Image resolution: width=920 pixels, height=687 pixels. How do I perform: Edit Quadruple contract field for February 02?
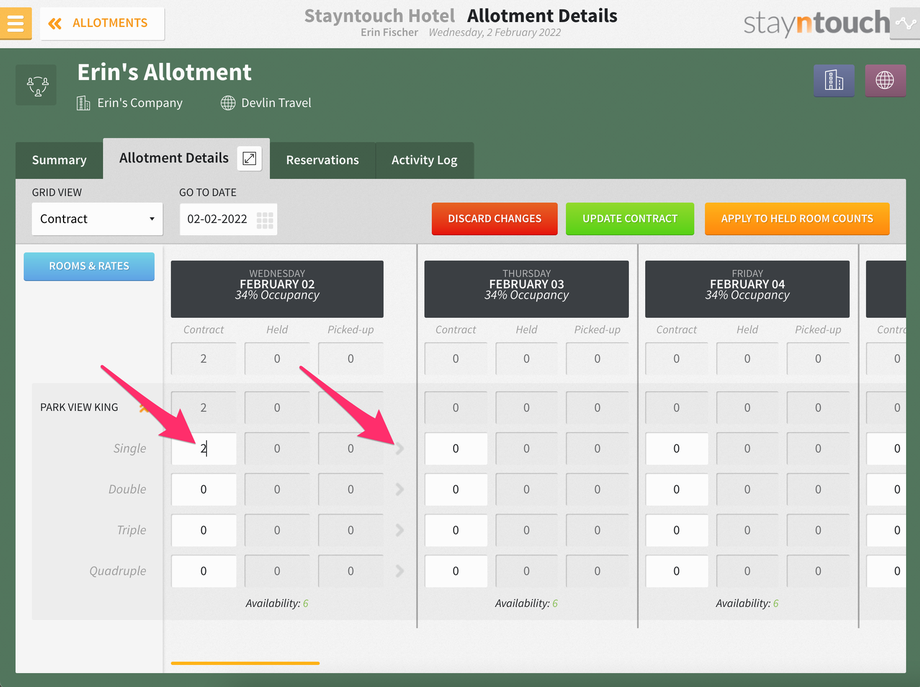204,571
